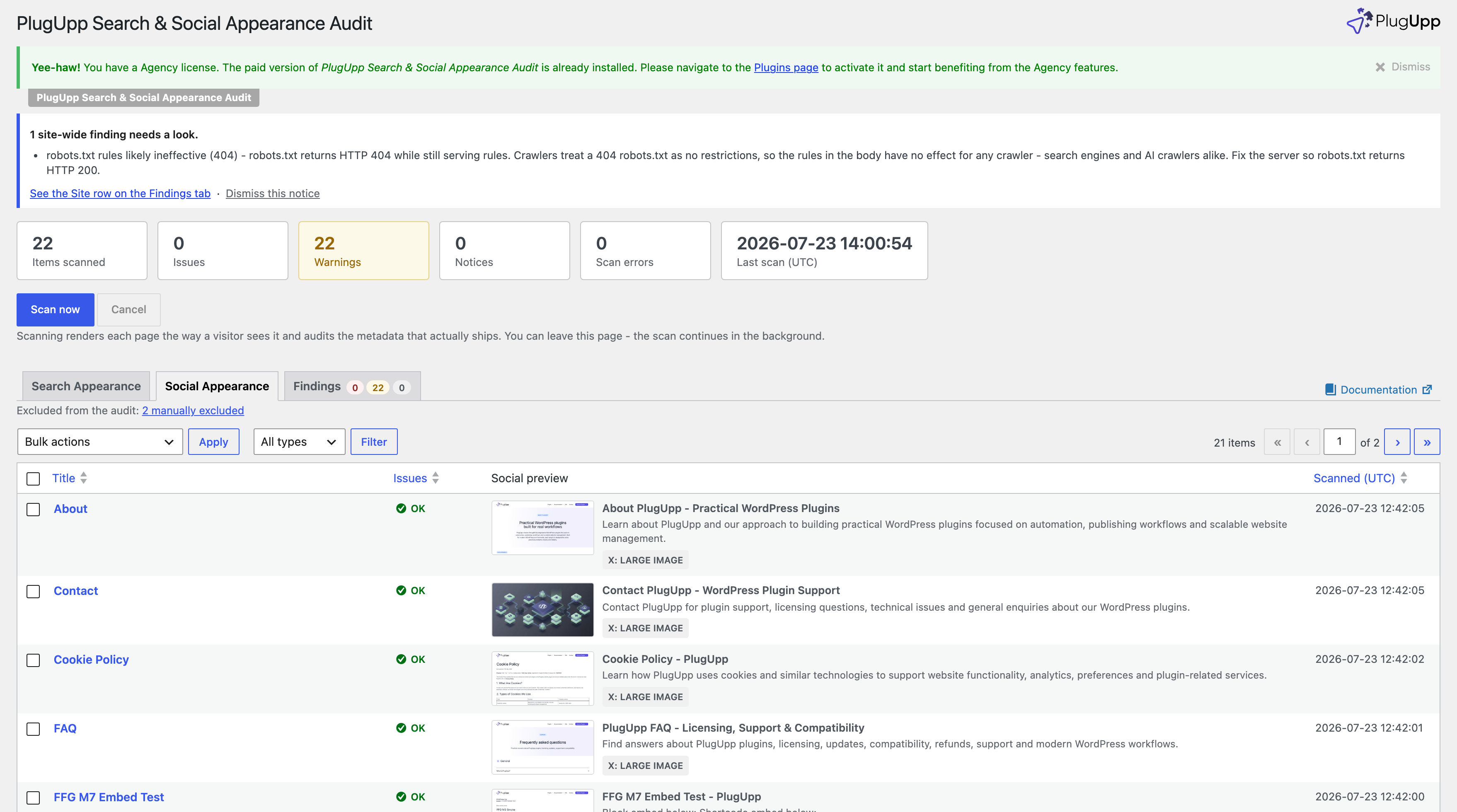
Task: Open the Plugins page link
Action: 786,67
